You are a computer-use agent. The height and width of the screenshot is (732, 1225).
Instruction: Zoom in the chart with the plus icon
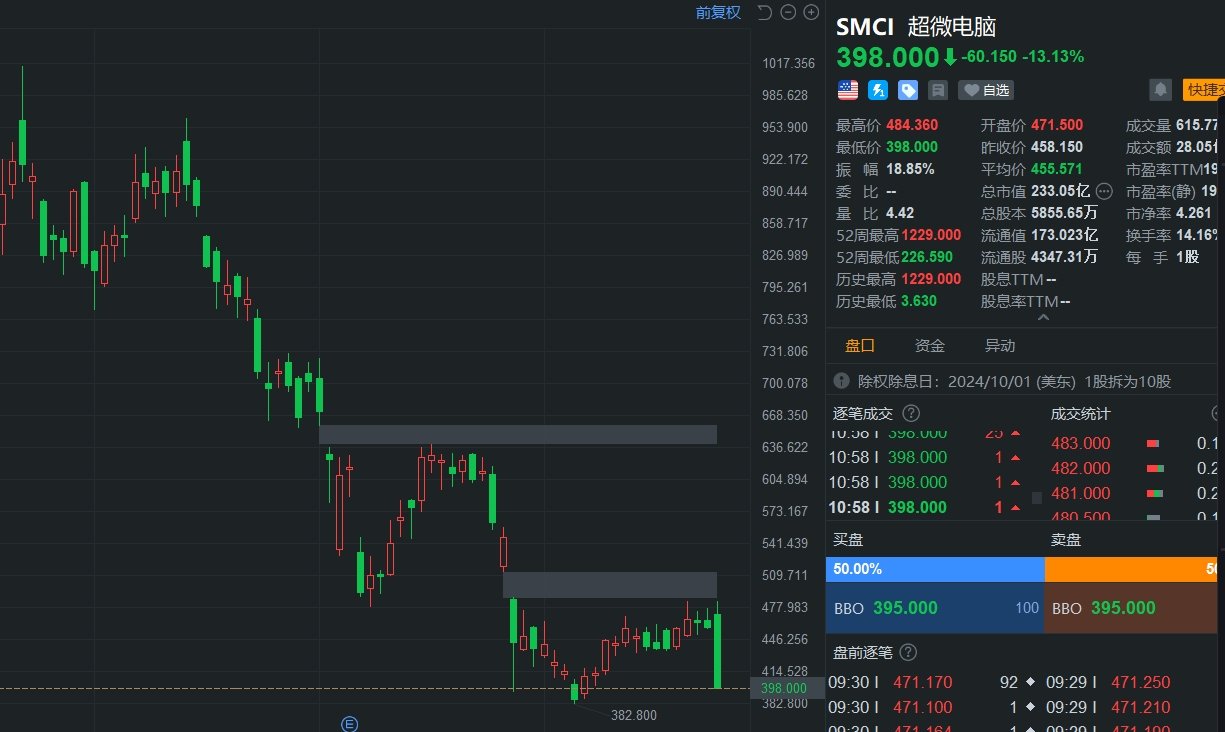tap(811, 12)
